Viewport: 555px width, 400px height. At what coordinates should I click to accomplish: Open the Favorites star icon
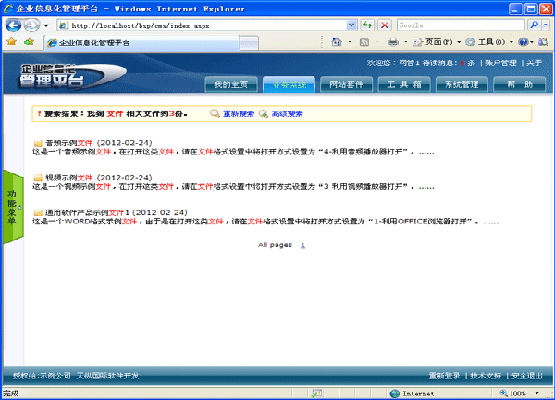click(x=12, y=42)
